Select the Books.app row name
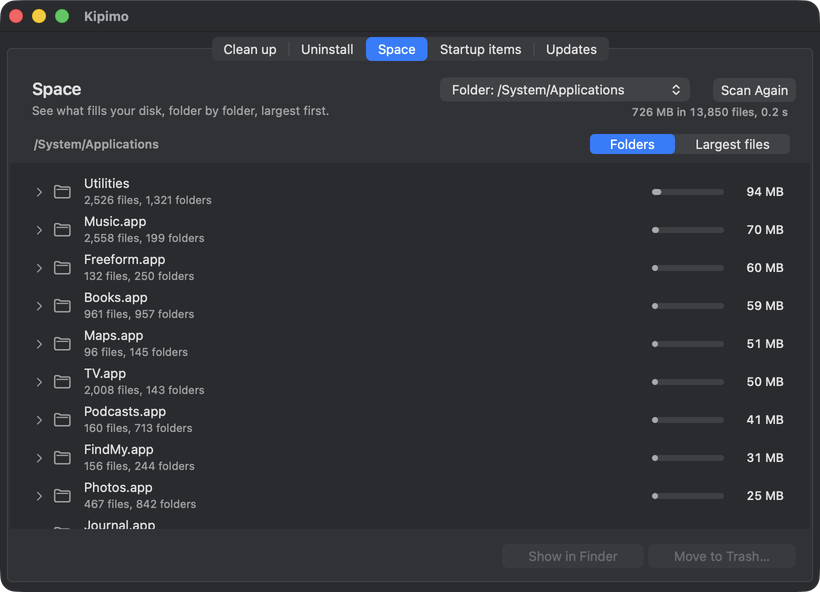This screenshot has height=592, width=820. 116,298
